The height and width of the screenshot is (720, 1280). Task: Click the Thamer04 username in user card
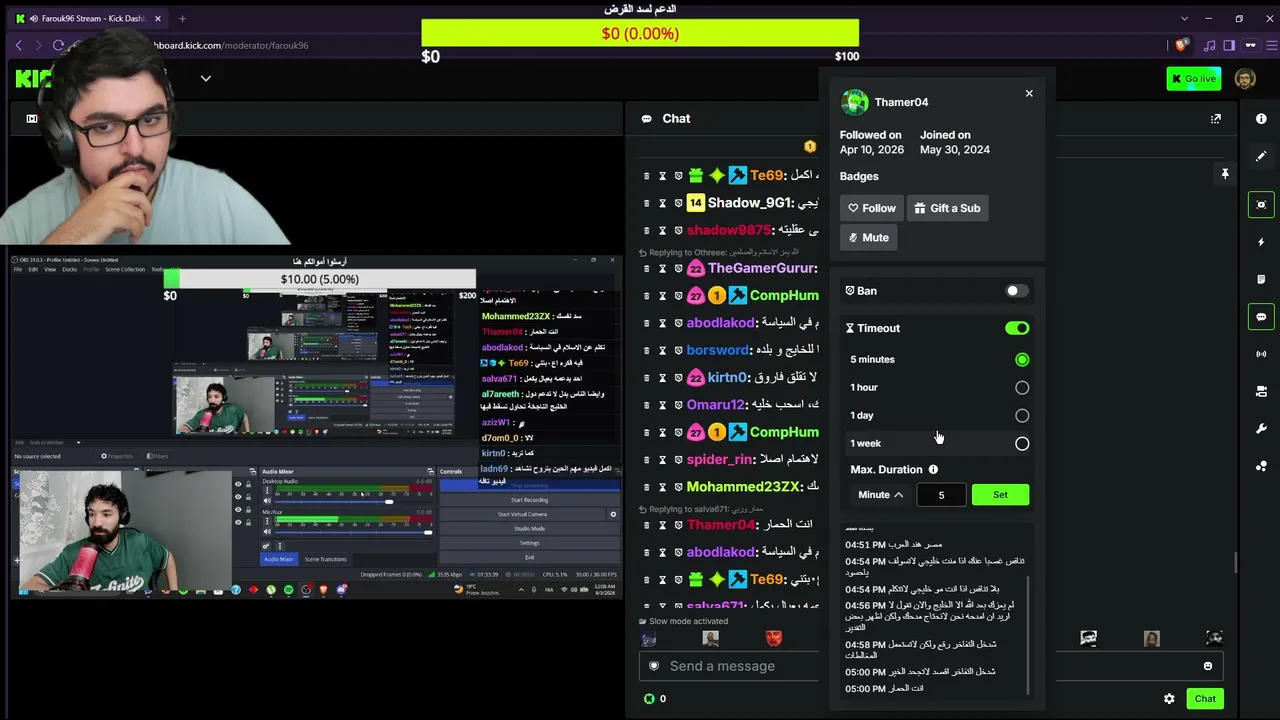pyautogui.click(x=901, y=102)
